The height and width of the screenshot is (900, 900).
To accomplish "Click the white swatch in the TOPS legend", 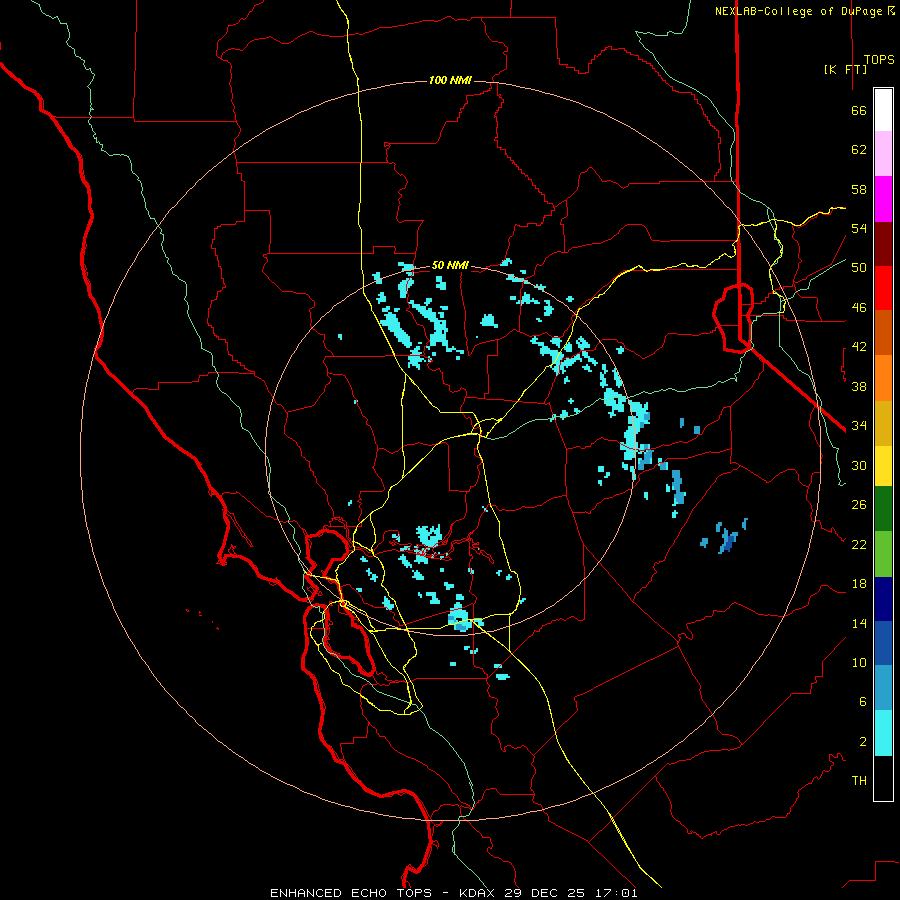I will 883,110.
